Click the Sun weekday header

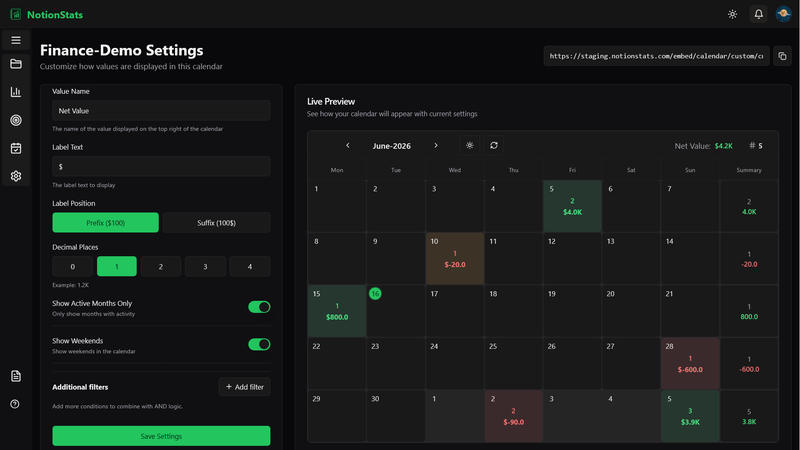tap(690, 170)
